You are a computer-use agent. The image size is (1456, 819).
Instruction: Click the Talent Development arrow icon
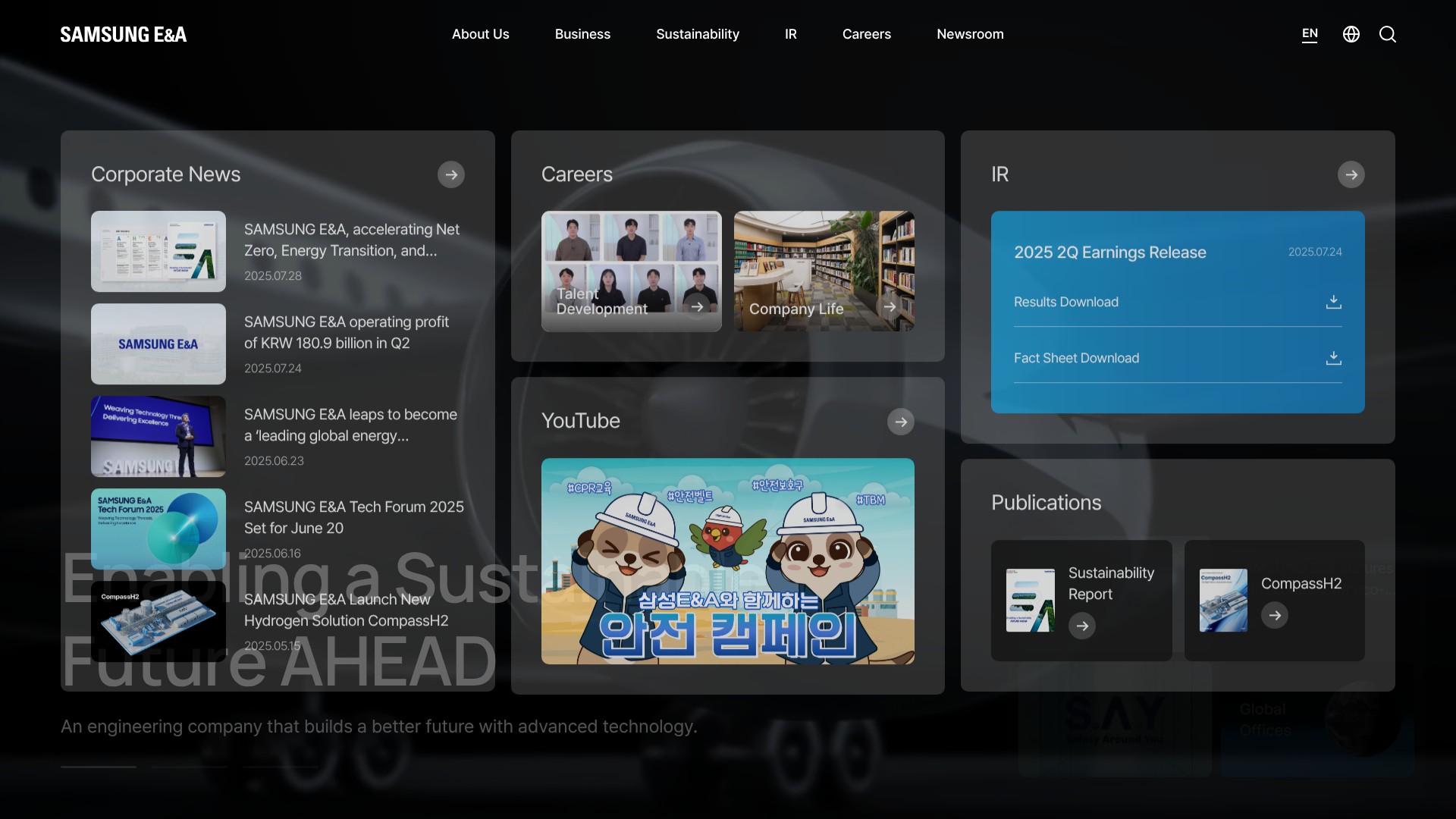point(697,307)
